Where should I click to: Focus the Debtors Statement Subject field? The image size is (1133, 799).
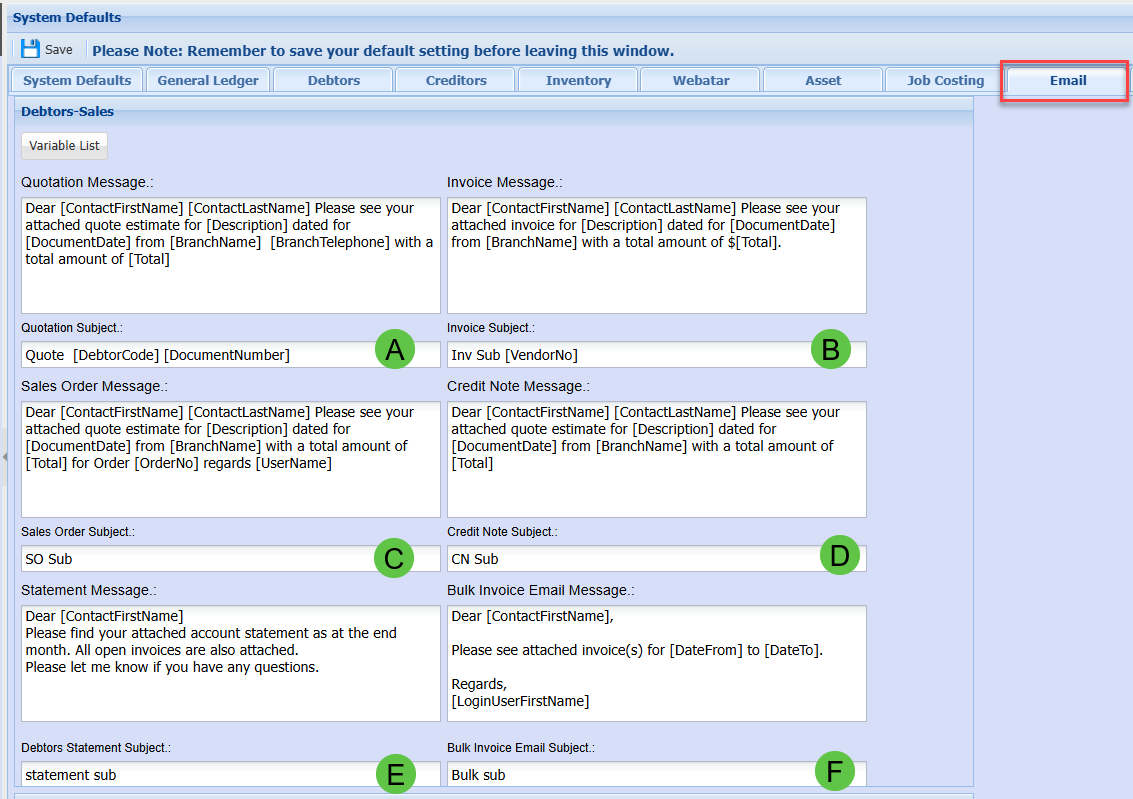(231, 774)
